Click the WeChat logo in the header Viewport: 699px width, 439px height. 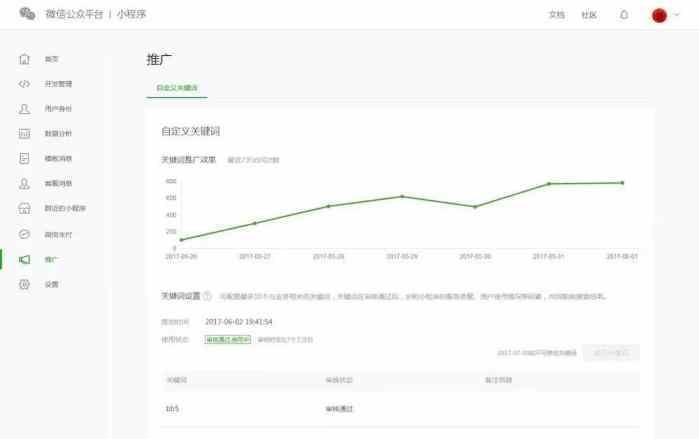click(x=27, y=14)
